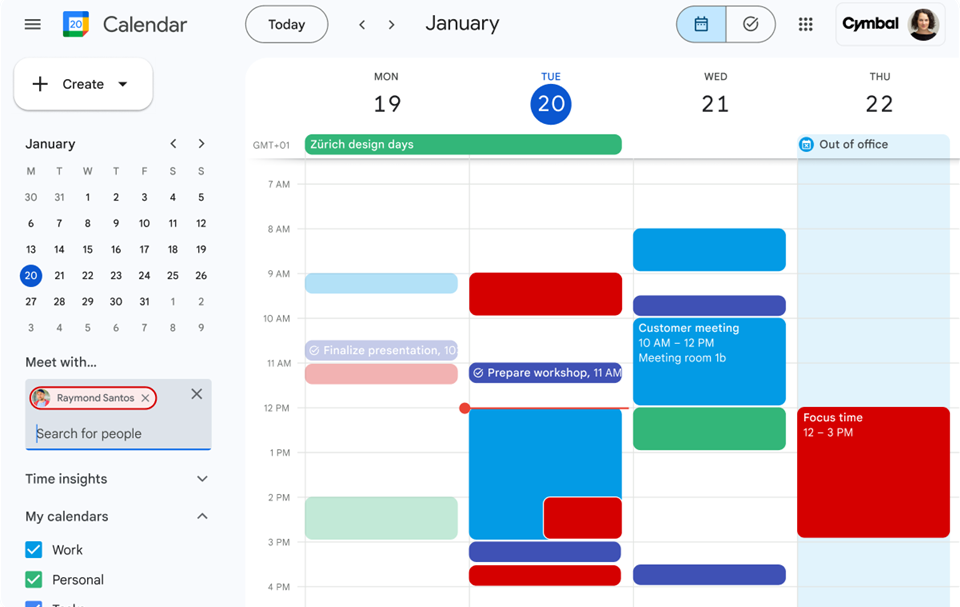Screen dimensions: 960x607
Task: Toggle the Personal calendar checkbox
Action: point(34,579)
